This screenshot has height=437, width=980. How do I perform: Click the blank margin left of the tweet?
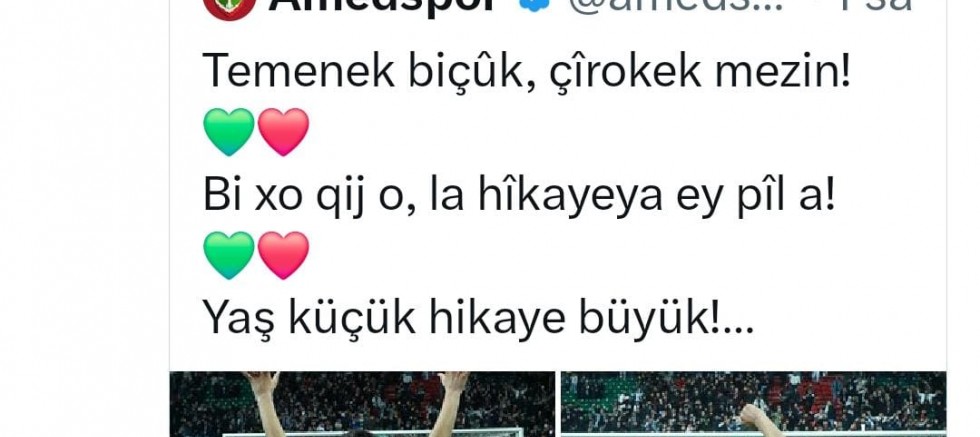(x=84, y=219)
